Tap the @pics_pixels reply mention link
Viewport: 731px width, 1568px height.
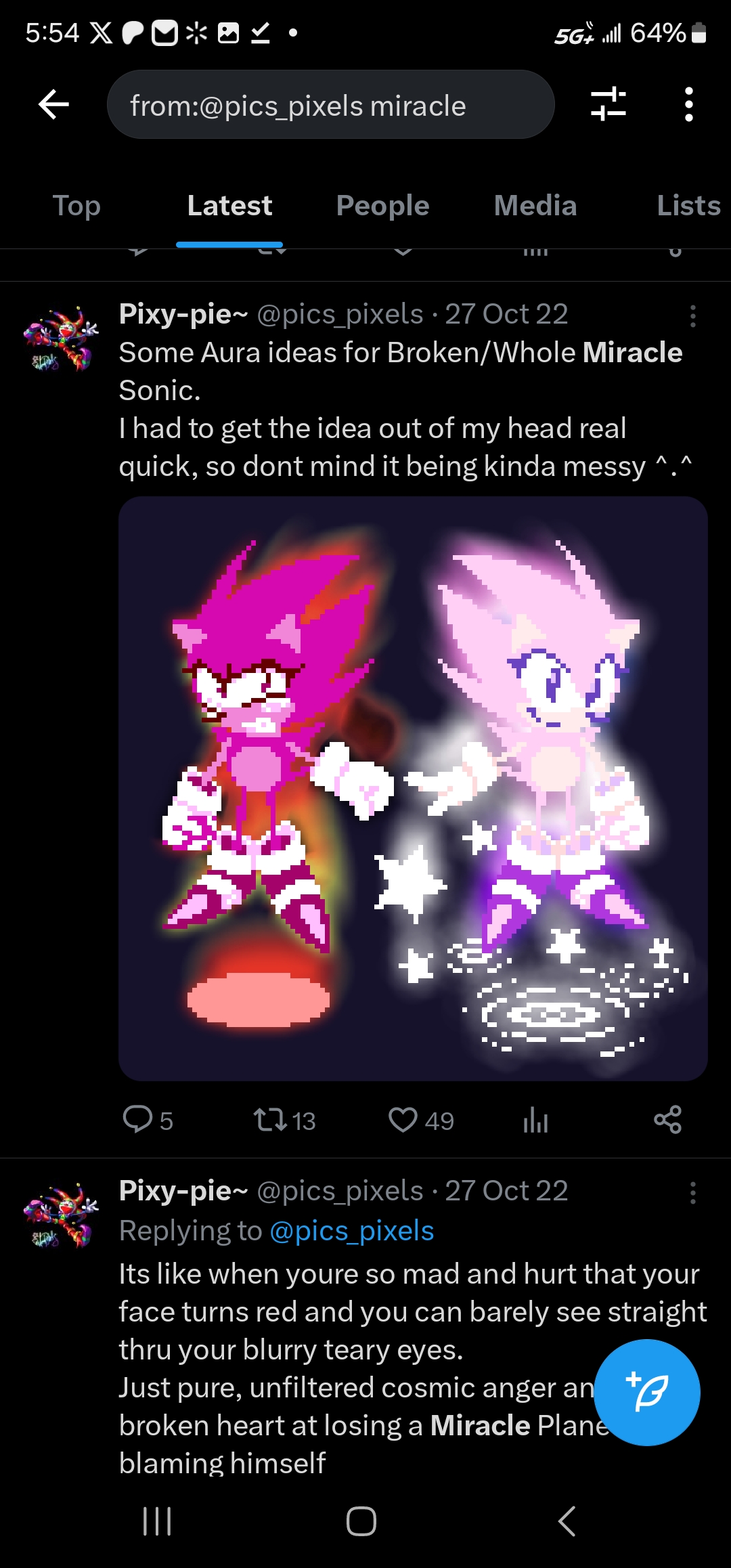pos(351,1231)
